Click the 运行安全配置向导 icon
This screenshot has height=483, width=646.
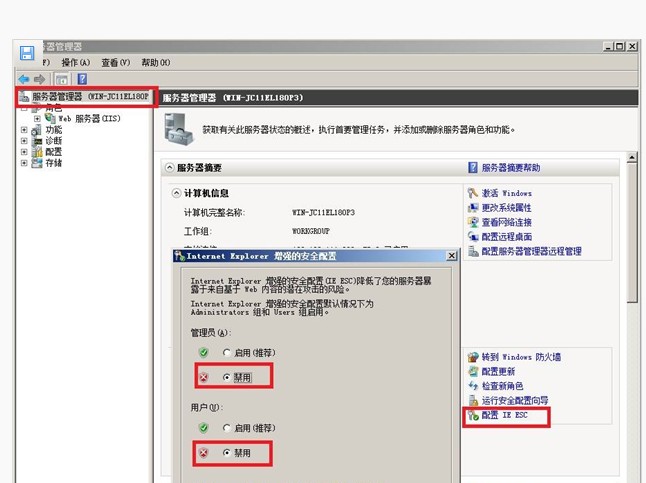473,400
